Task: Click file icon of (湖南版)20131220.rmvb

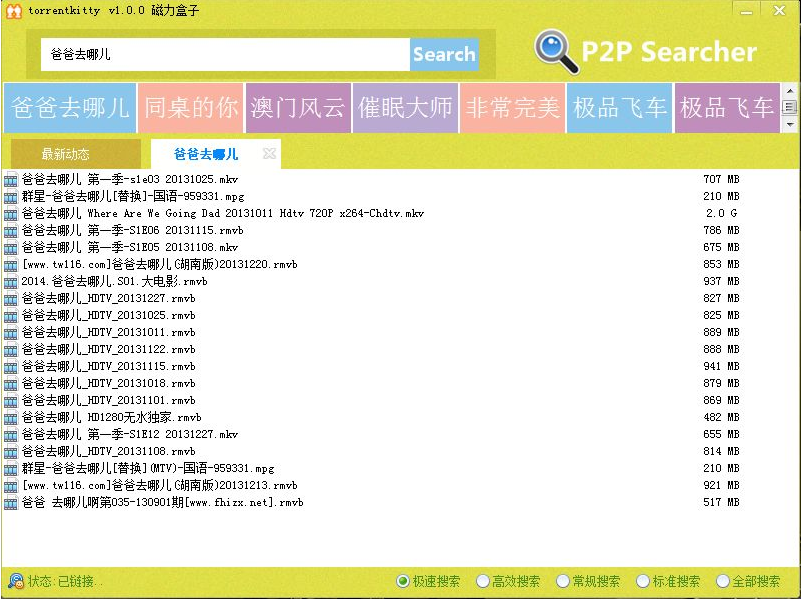Action: [11, 265]
